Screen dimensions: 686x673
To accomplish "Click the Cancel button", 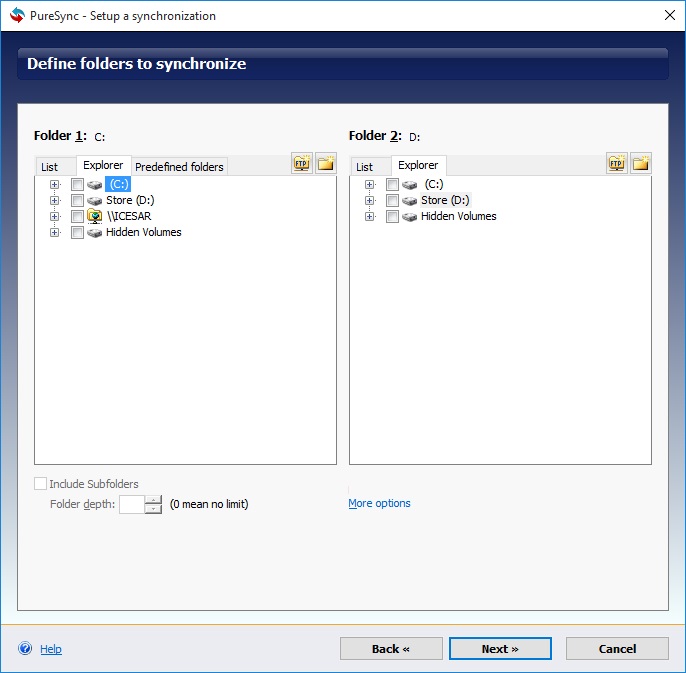I will (x=617, y=648).
